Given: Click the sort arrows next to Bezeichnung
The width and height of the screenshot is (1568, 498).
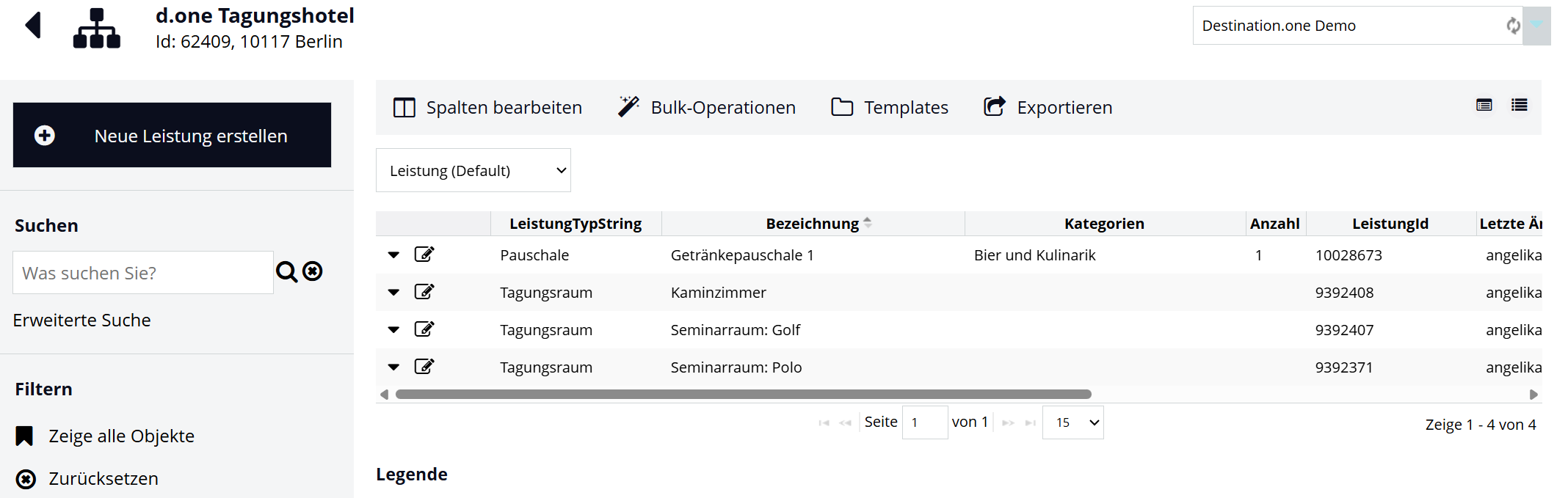Looking at the screenshot, I should click(868, 223).
